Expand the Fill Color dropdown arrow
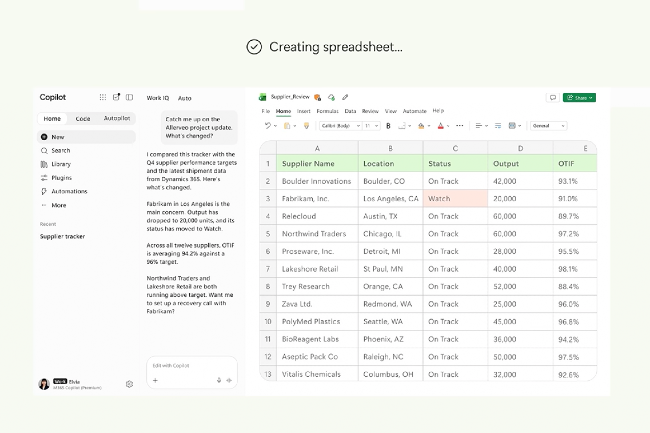Viewport: 650px width, 433px height. [x=429, y=126]
